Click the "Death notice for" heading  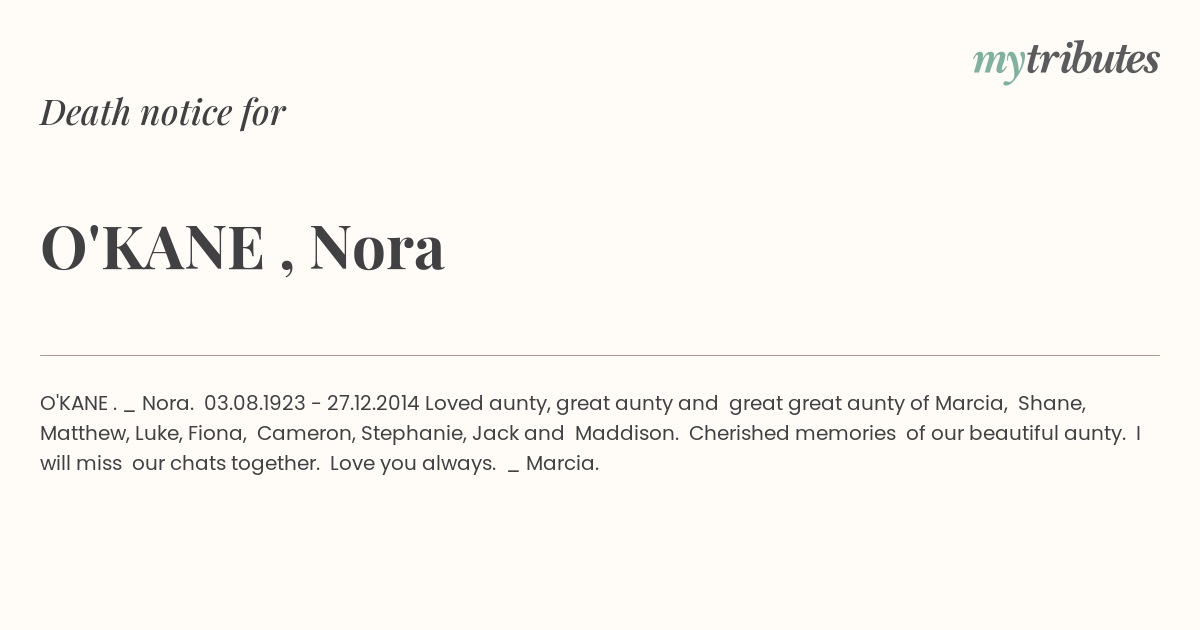tap(163, 112)
